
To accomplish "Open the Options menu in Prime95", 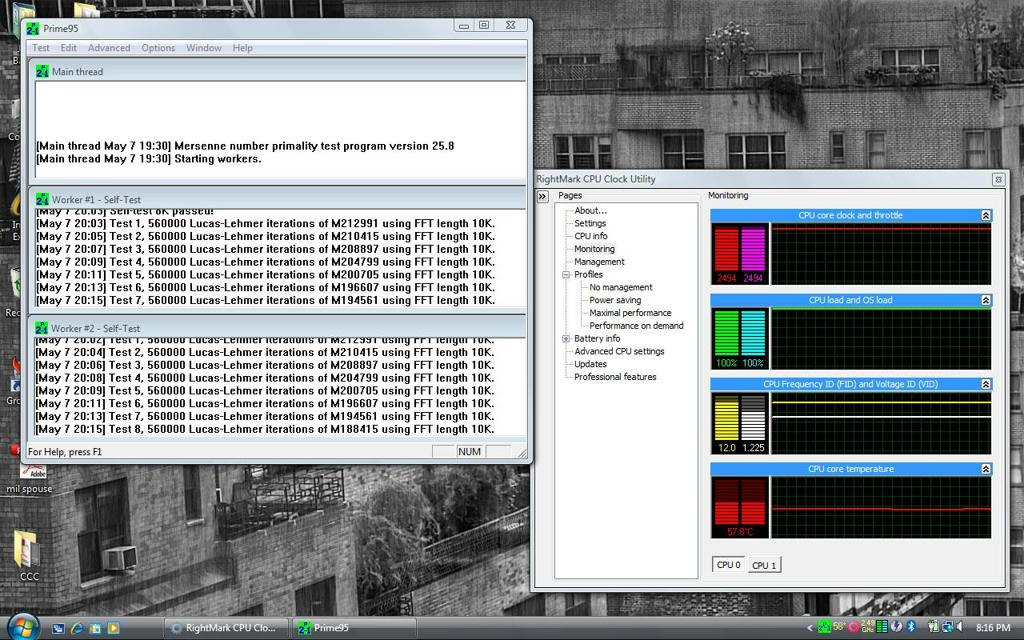I will coord(158,48).
